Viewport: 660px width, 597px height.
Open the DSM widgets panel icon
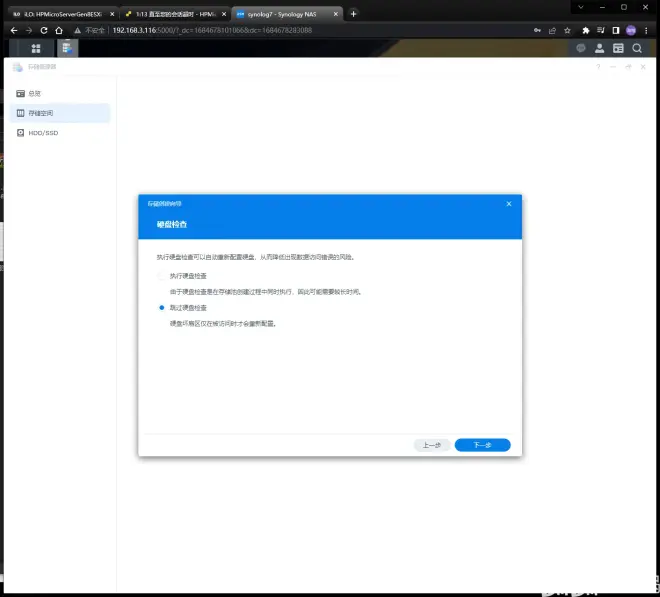[618, 48]
